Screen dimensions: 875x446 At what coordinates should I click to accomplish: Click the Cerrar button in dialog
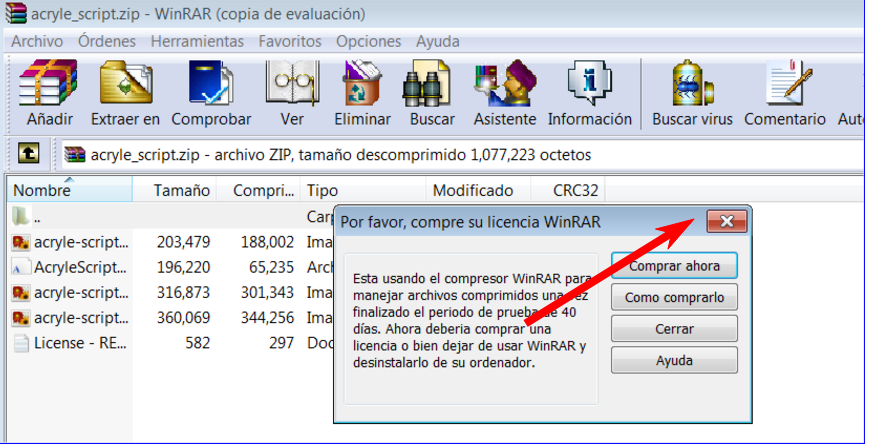click(674, 329)
